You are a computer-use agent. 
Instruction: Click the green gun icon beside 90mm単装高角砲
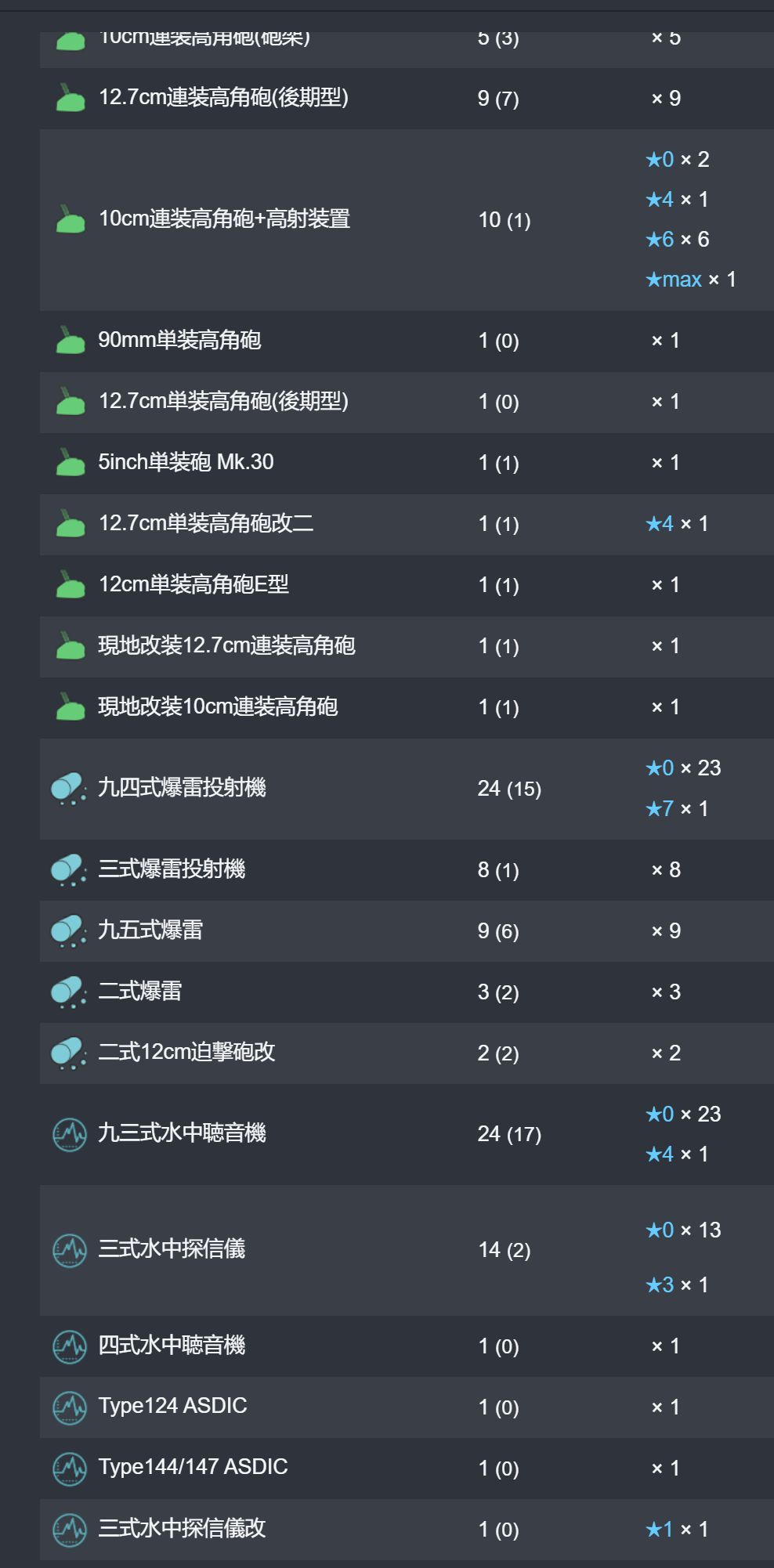(70, 341)
